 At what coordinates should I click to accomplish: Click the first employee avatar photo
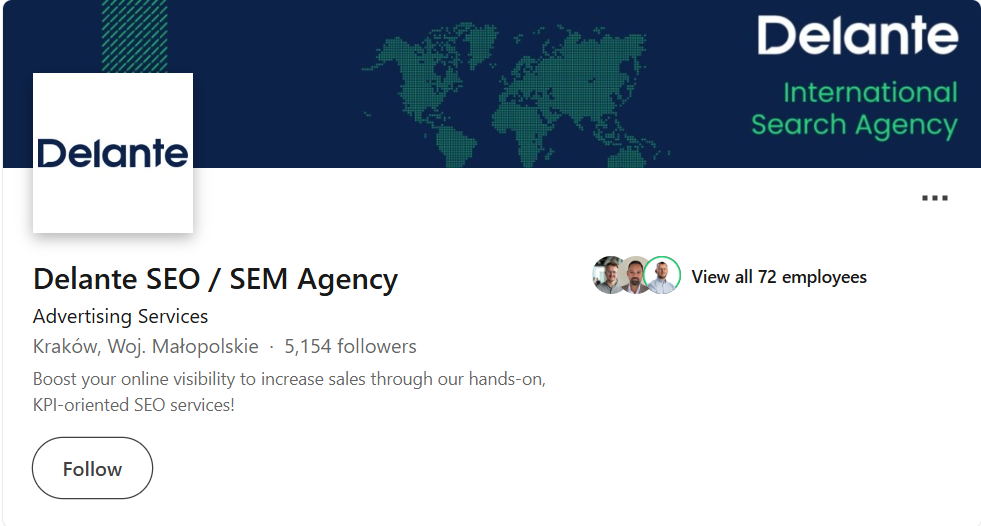pyautogui.click(x=607, y=276)
